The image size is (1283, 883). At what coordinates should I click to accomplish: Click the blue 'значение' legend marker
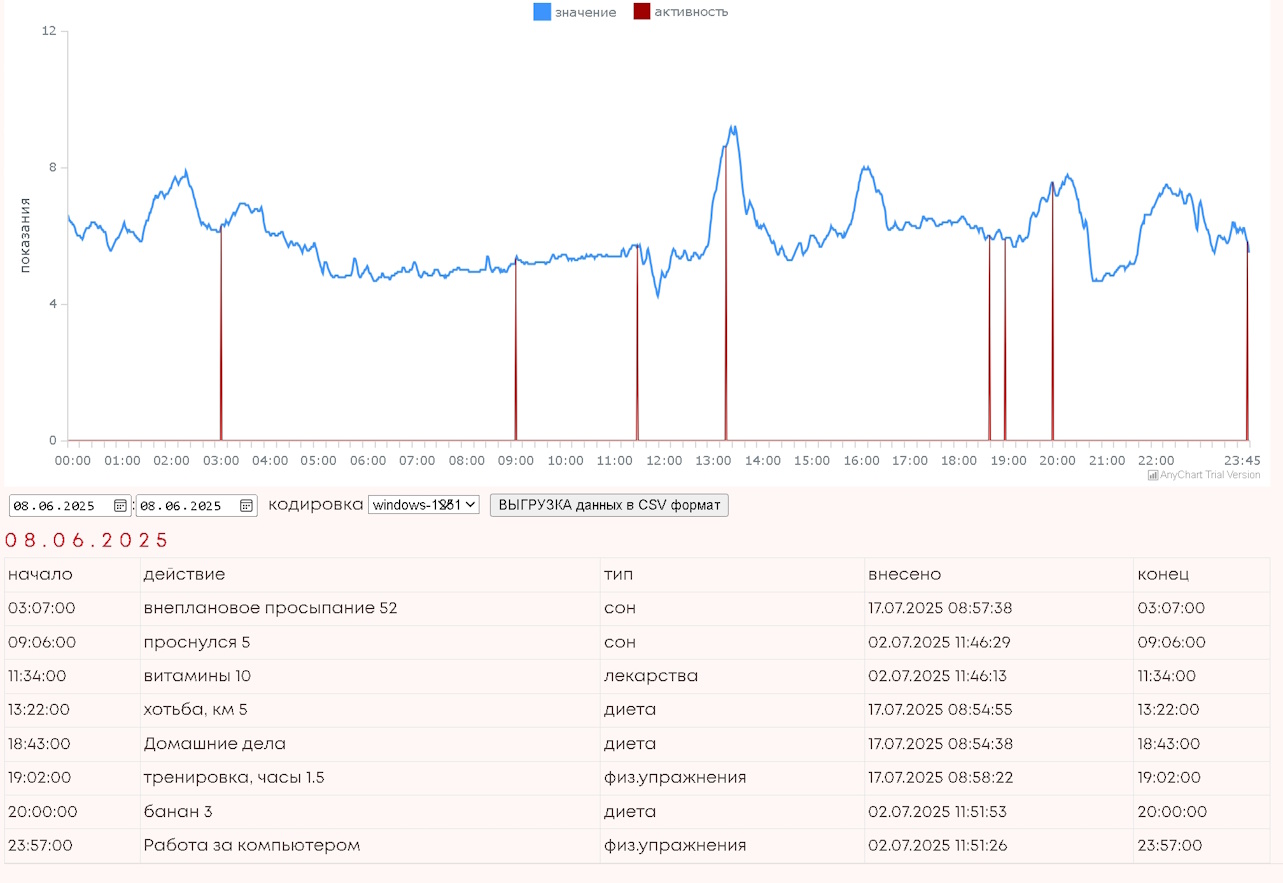coord(542,12)
